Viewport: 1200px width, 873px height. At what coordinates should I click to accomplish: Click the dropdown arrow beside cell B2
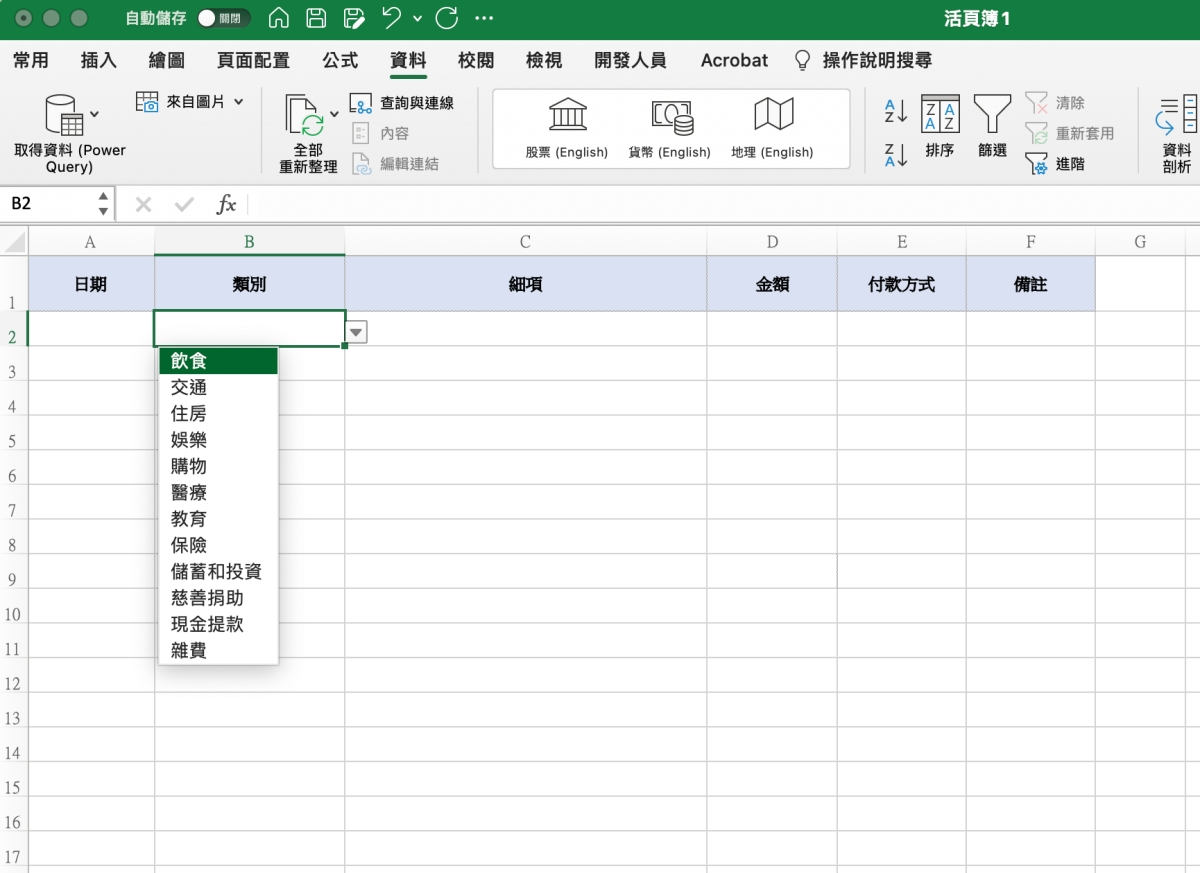[356, 332]
